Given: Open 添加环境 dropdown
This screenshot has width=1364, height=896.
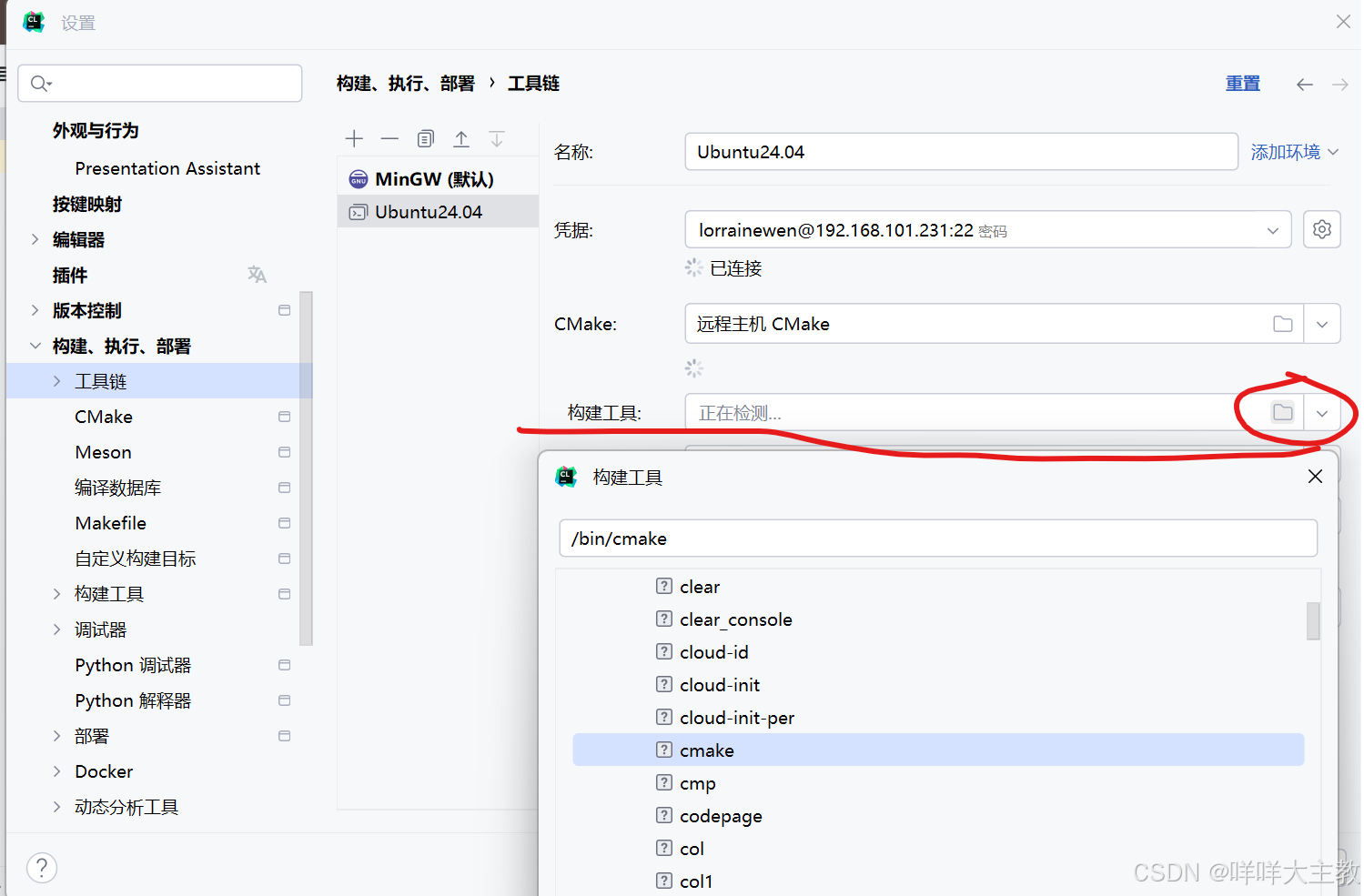Looking at the screenshot, I should 1294,152.
